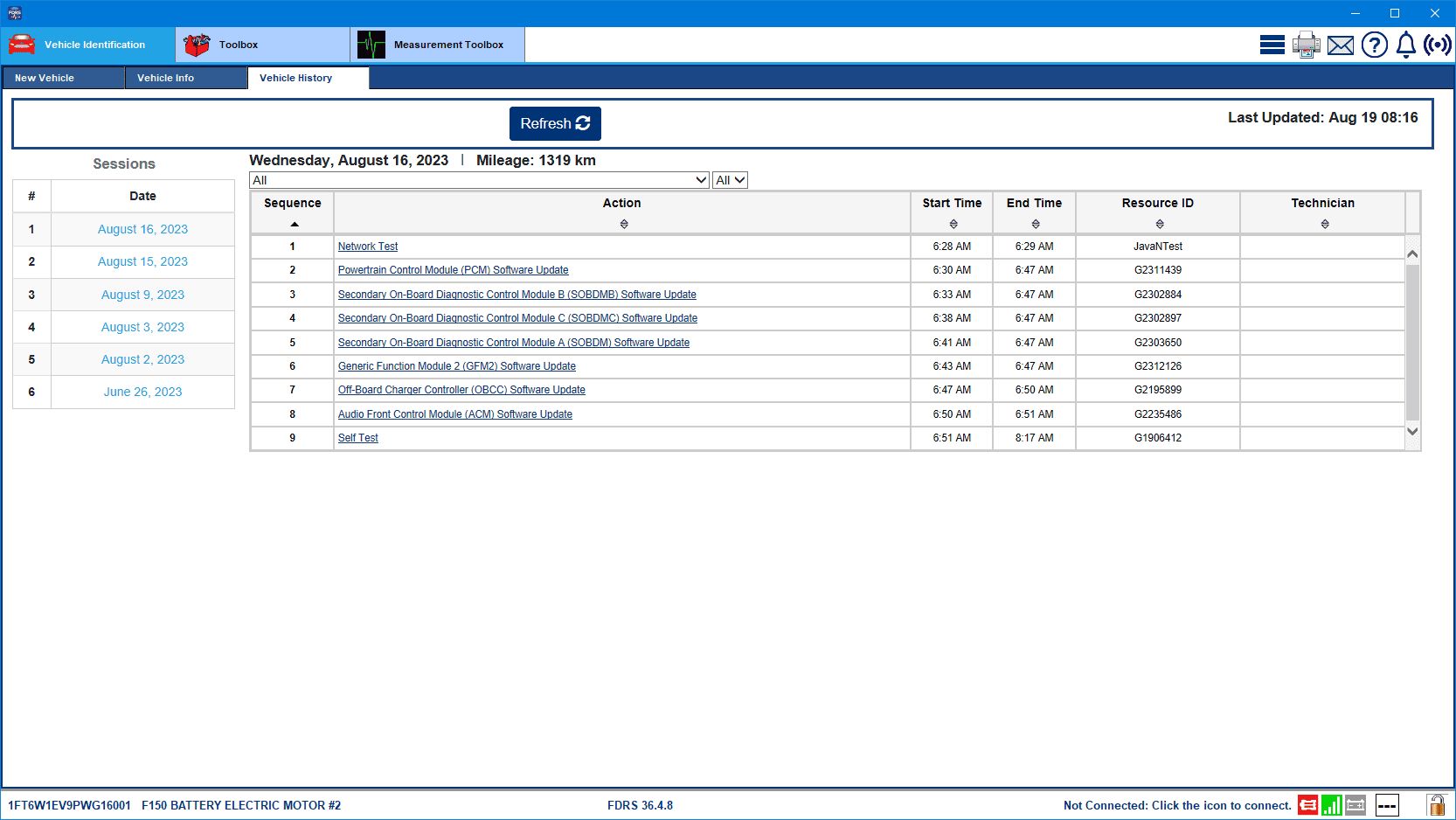Click the printer icon

[x=1306, y=45]
